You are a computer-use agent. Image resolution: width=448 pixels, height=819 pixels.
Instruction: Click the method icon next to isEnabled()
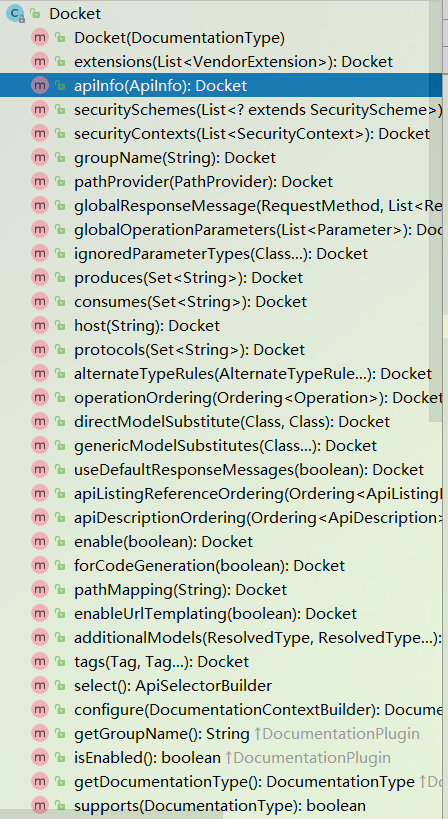pyautogui.click(x=40, y=758)
